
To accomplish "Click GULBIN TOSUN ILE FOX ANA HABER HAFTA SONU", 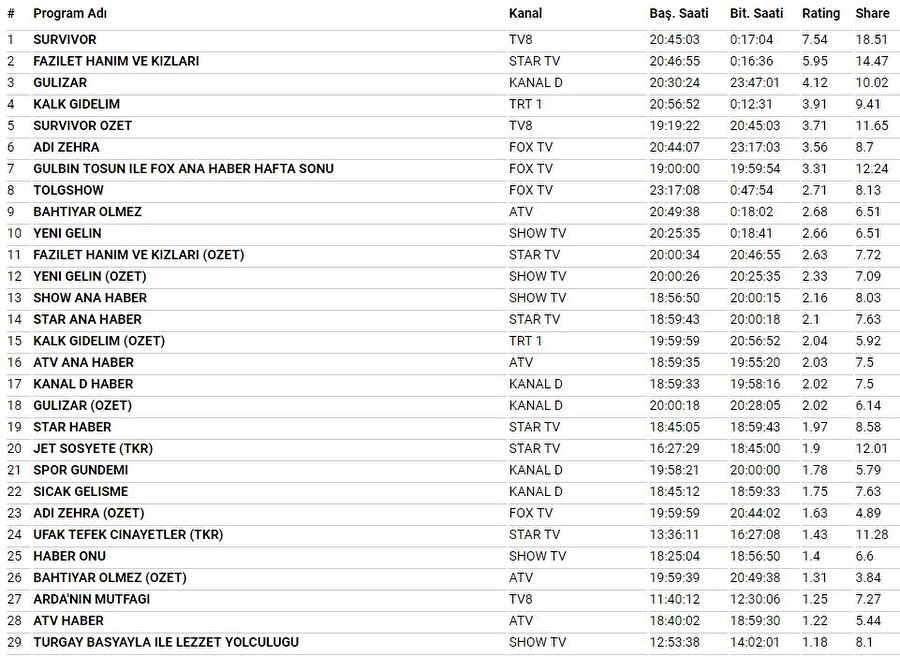I will [x=183, y=168].
